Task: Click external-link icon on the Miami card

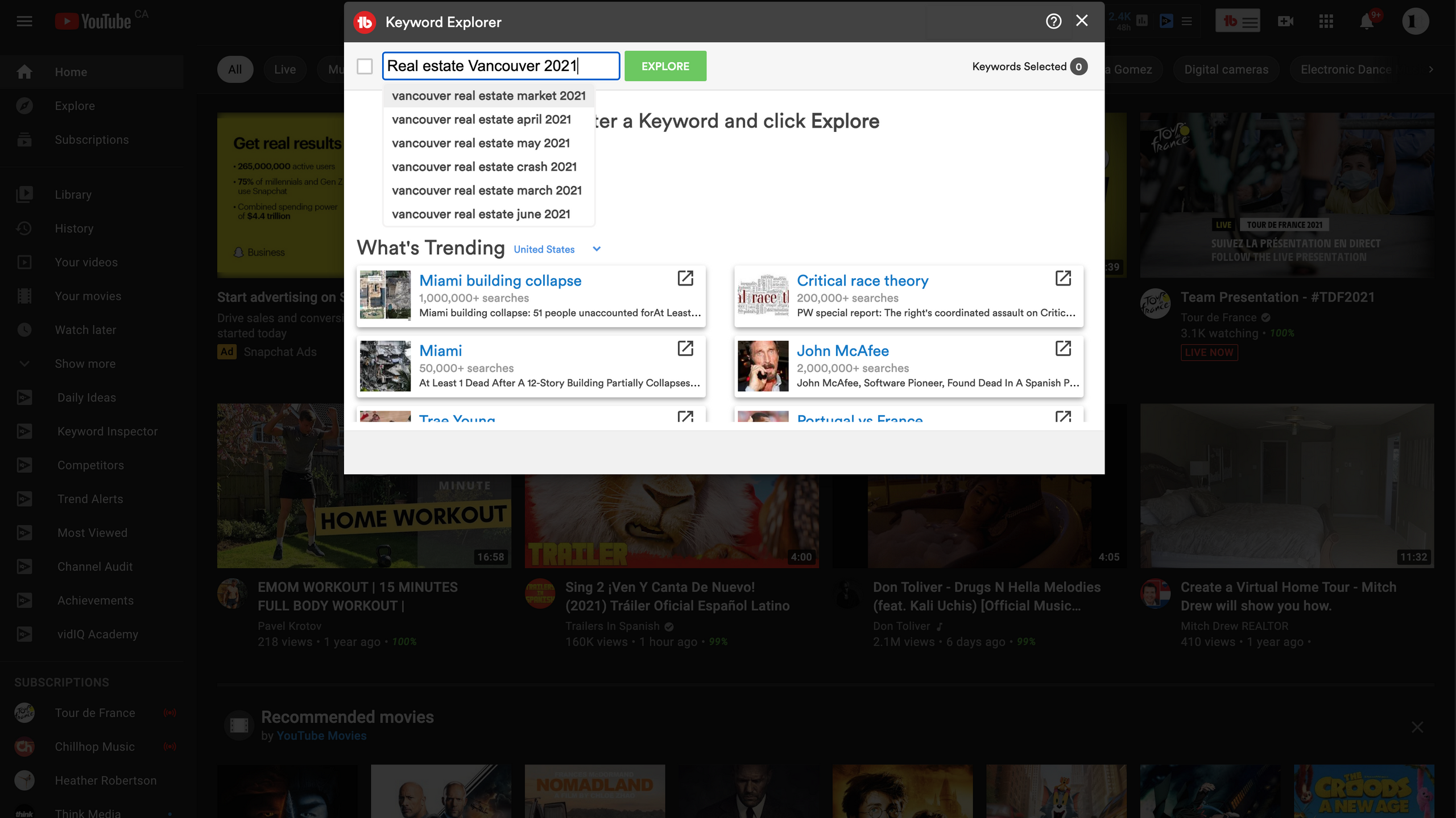Action: (685, 348)
